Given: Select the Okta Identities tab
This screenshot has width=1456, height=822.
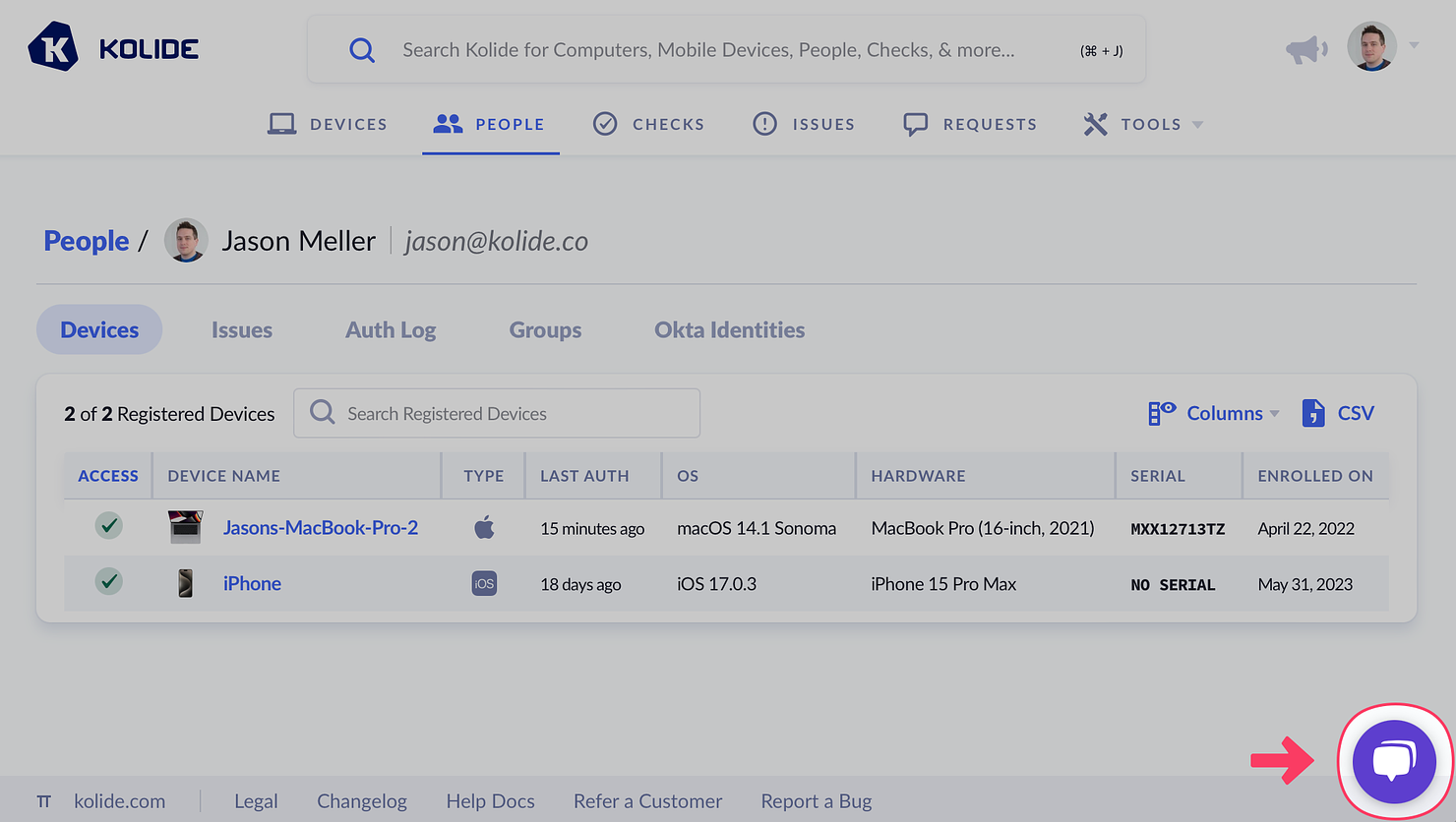Looking at the screenshot, I should pyautogui.click(x=729, y=329).
